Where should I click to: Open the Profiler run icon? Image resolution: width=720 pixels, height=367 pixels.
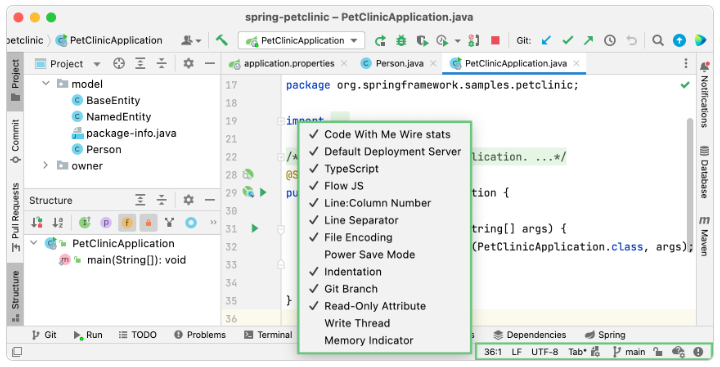(x=442, y=40)
